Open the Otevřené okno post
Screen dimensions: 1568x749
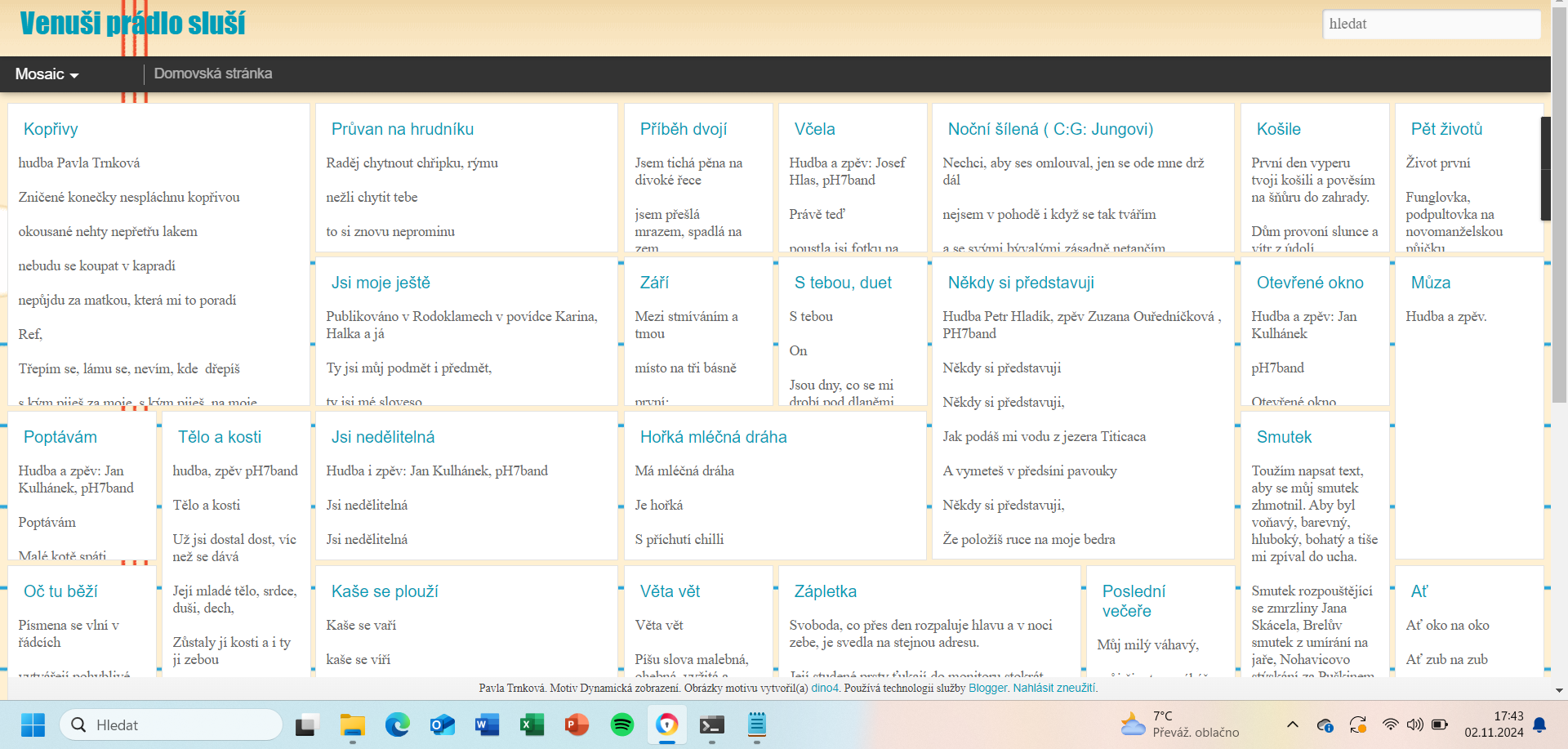1310,283
